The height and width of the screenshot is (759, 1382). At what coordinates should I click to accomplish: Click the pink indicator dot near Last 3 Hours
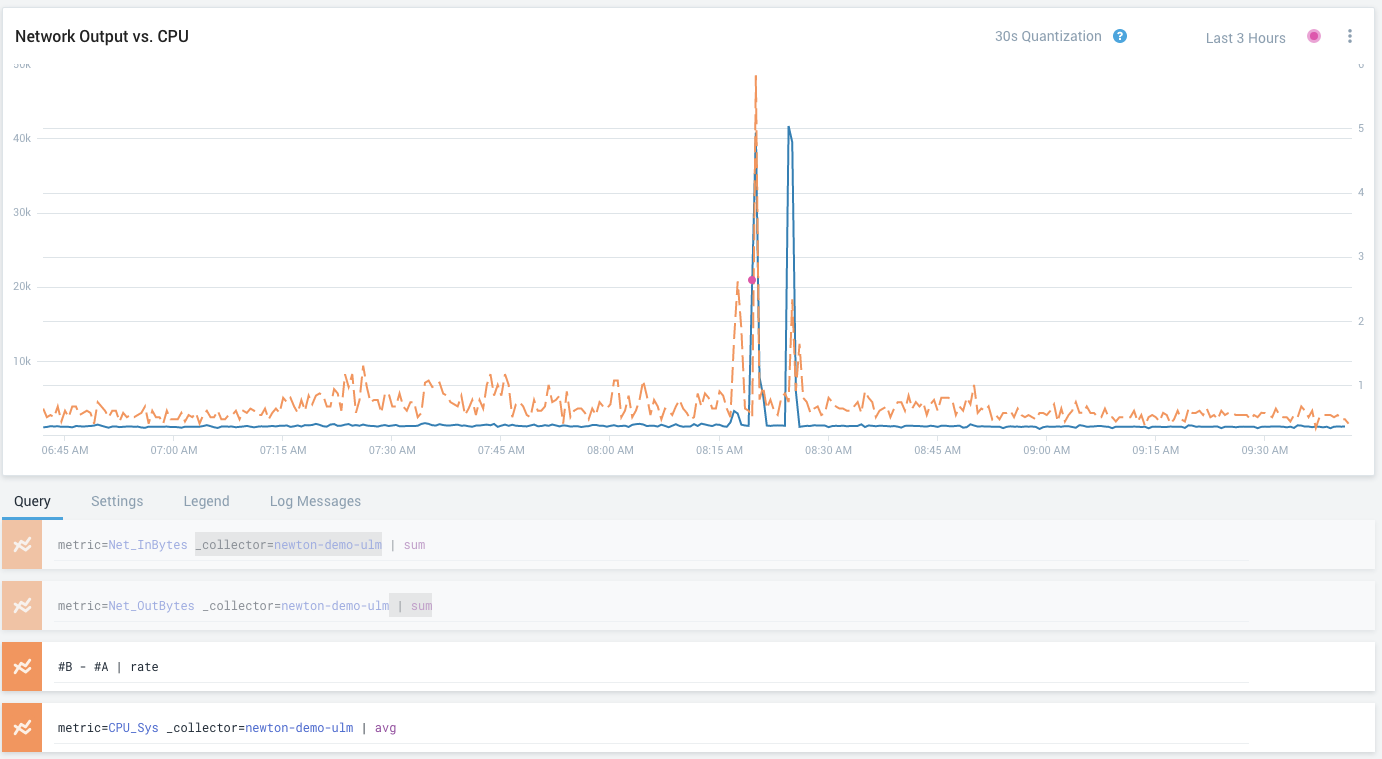1314,37
